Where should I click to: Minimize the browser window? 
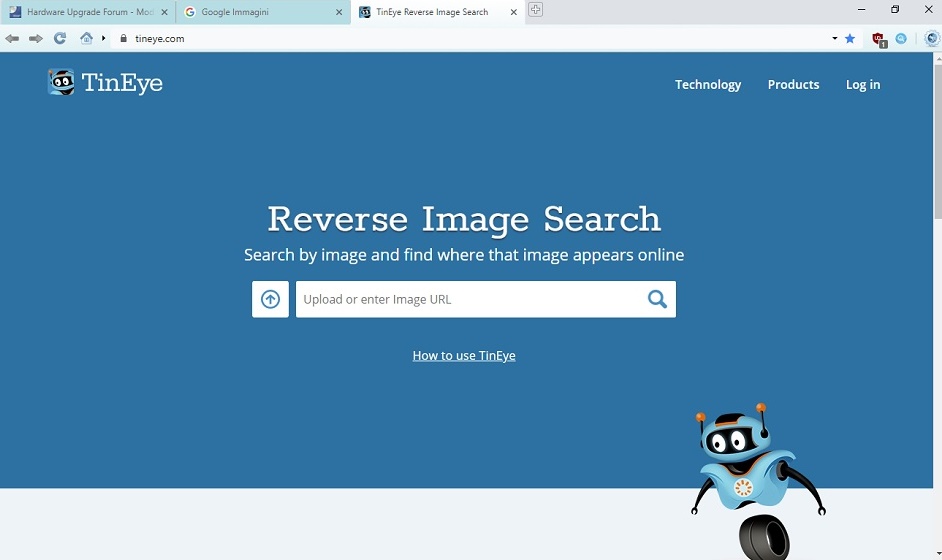click(x=861, y=10)
